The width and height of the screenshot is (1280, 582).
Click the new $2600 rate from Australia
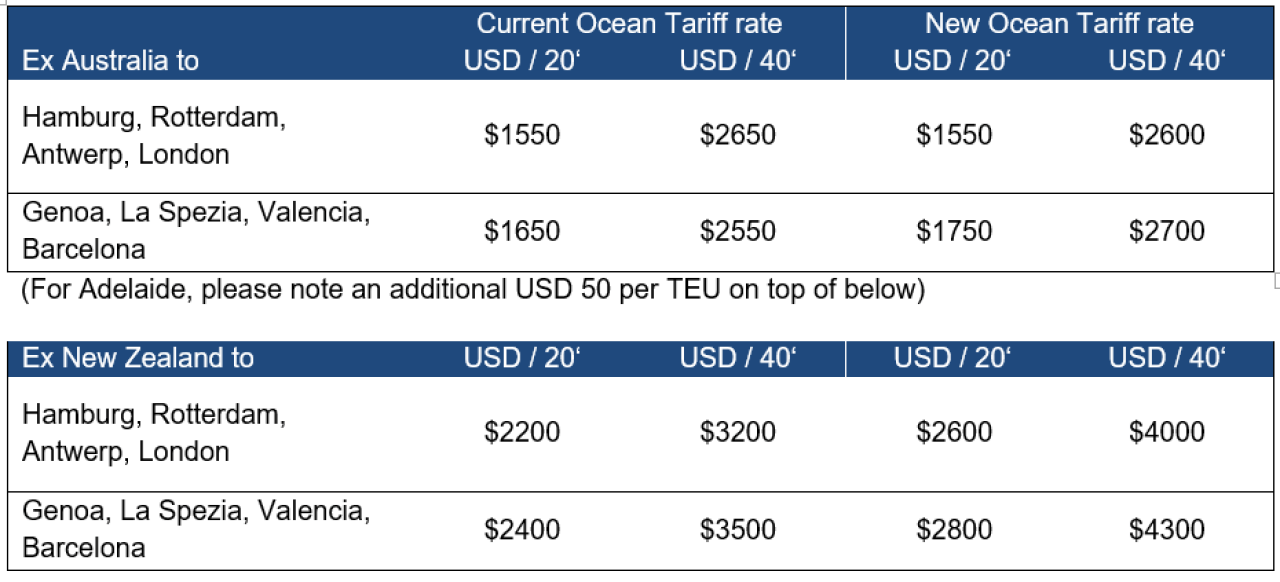click(x=1167, y=135)
